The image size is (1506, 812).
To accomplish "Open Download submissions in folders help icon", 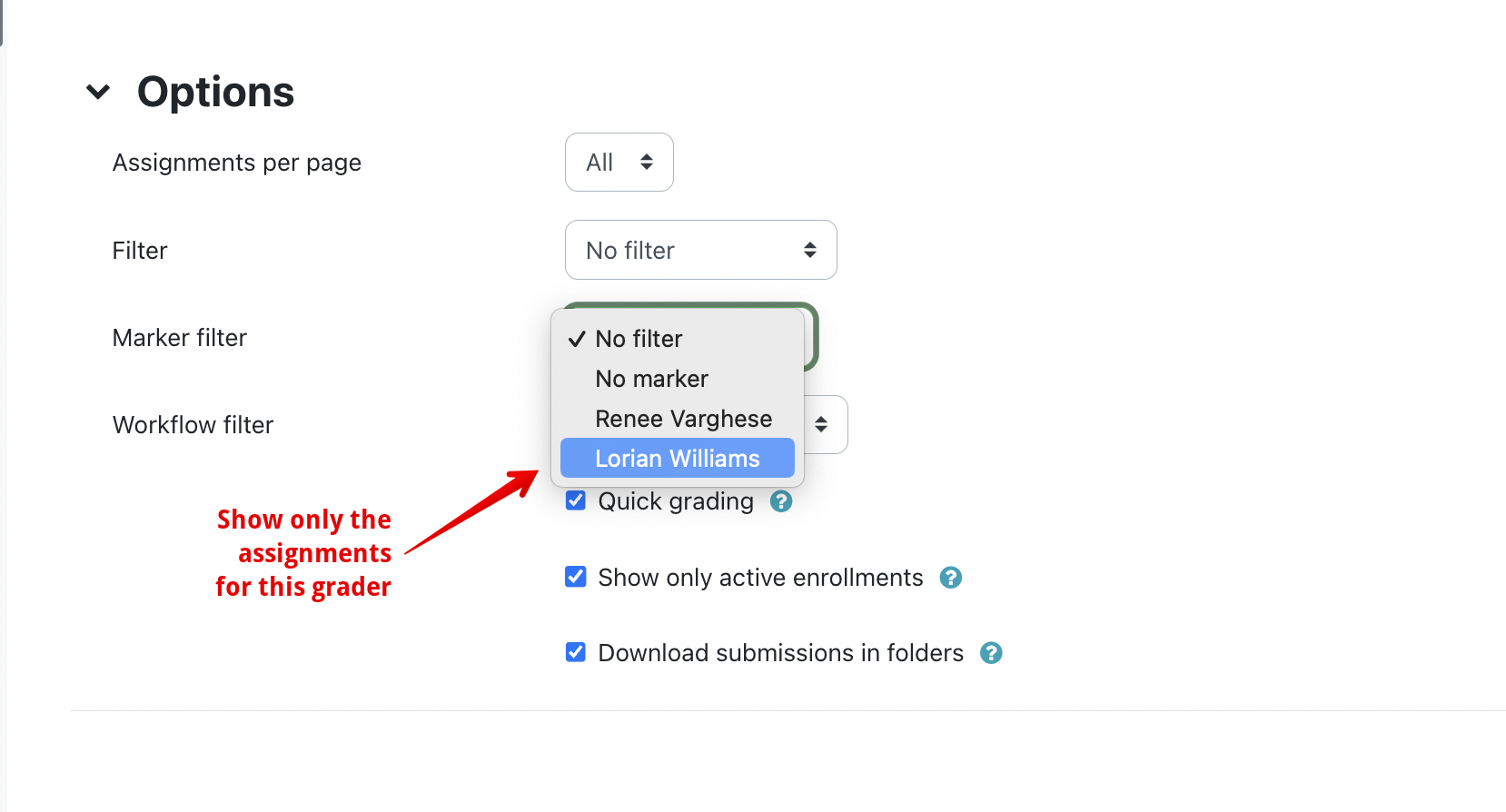I will pyautogui.click(x=991, y=653).
